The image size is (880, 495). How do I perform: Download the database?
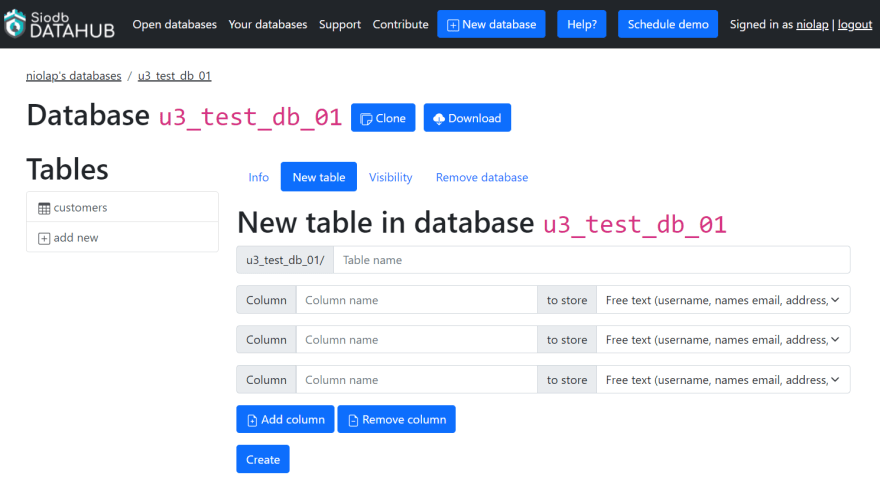click(x=467, y=118)
